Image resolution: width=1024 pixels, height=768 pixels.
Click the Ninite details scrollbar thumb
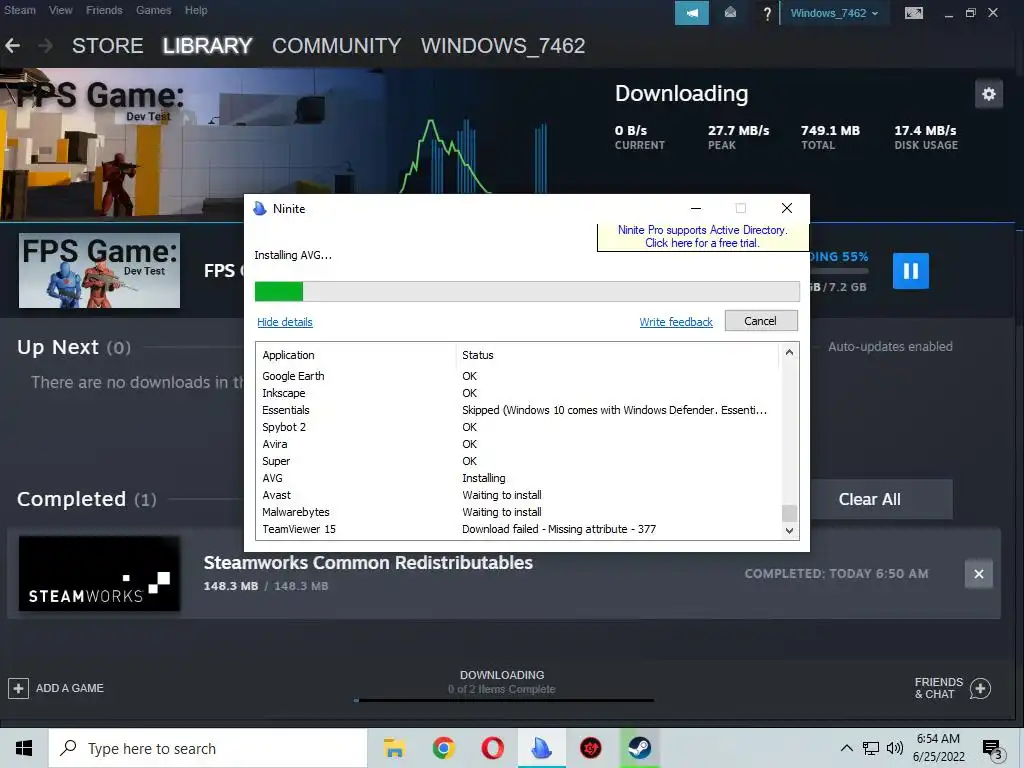pos(789,513)
